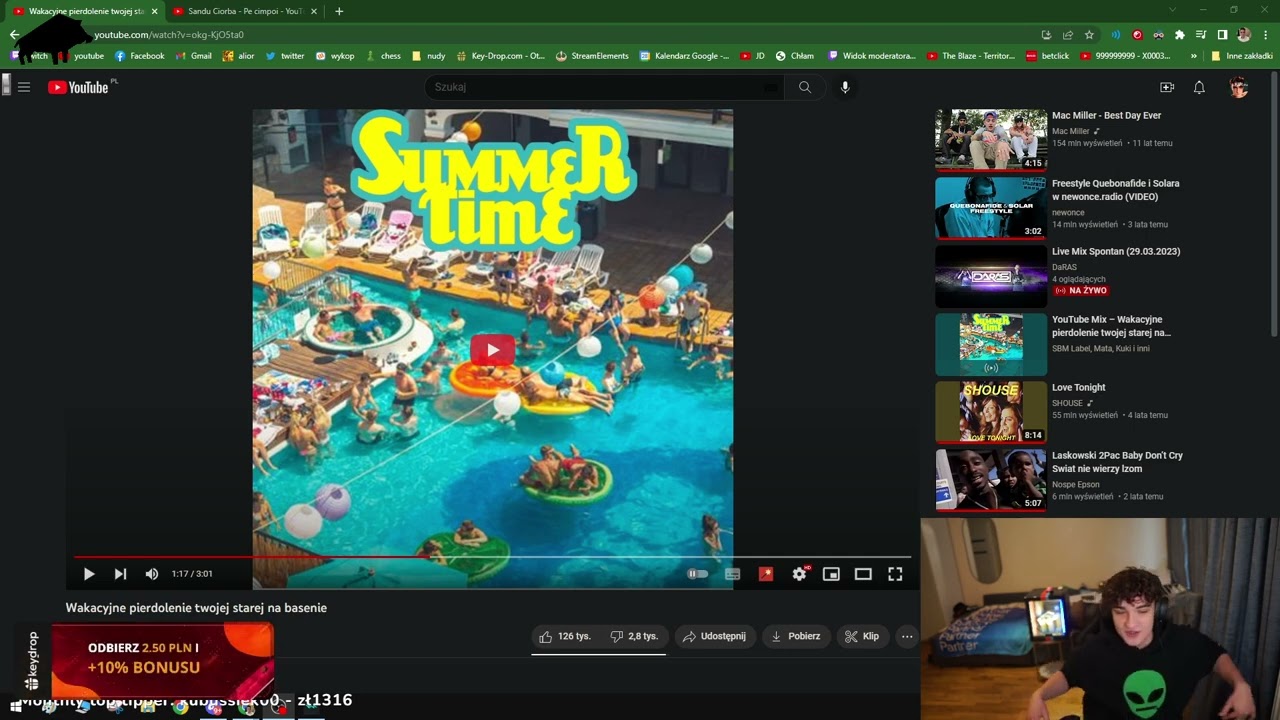Screen dimensions: 1280x720
Task: Switch to the Sandu Ciorba browser tab
Action: pyautogui.click(x=245, y=11)
